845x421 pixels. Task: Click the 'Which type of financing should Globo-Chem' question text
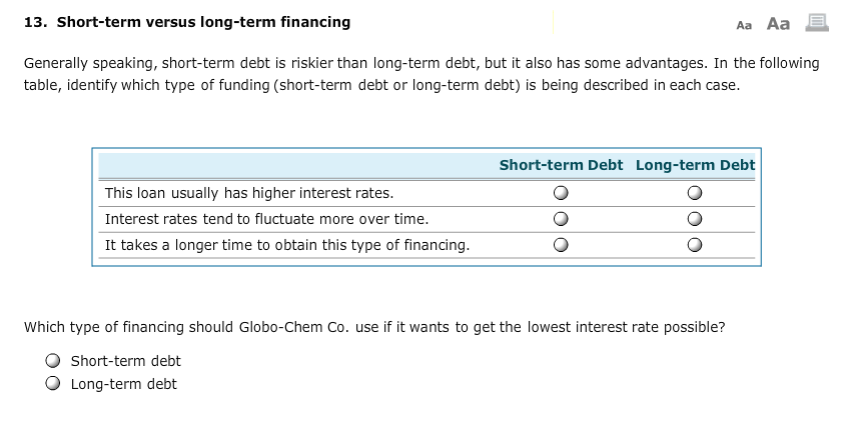[374, 327]
